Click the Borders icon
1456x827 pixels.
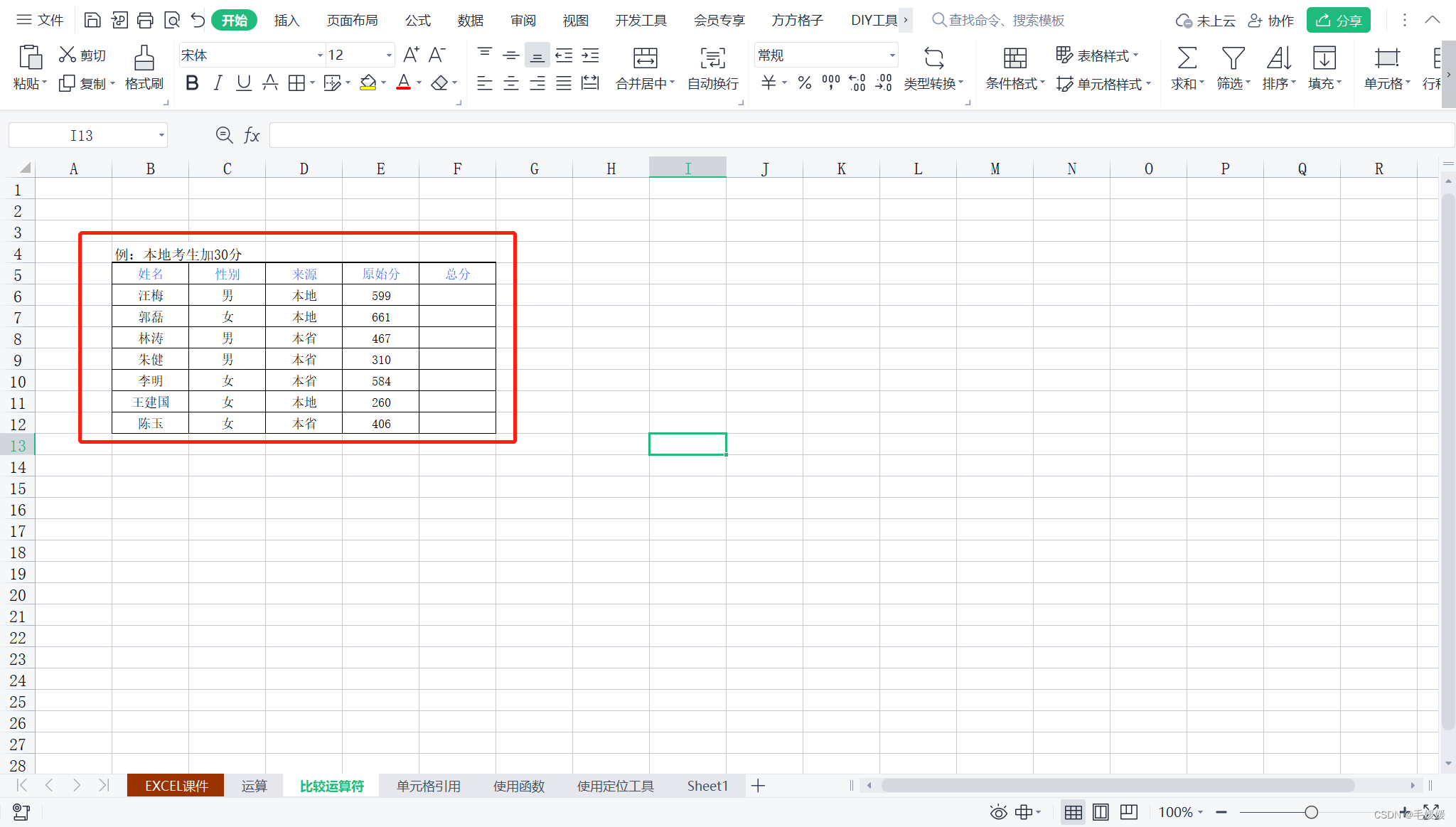point(296,83)
